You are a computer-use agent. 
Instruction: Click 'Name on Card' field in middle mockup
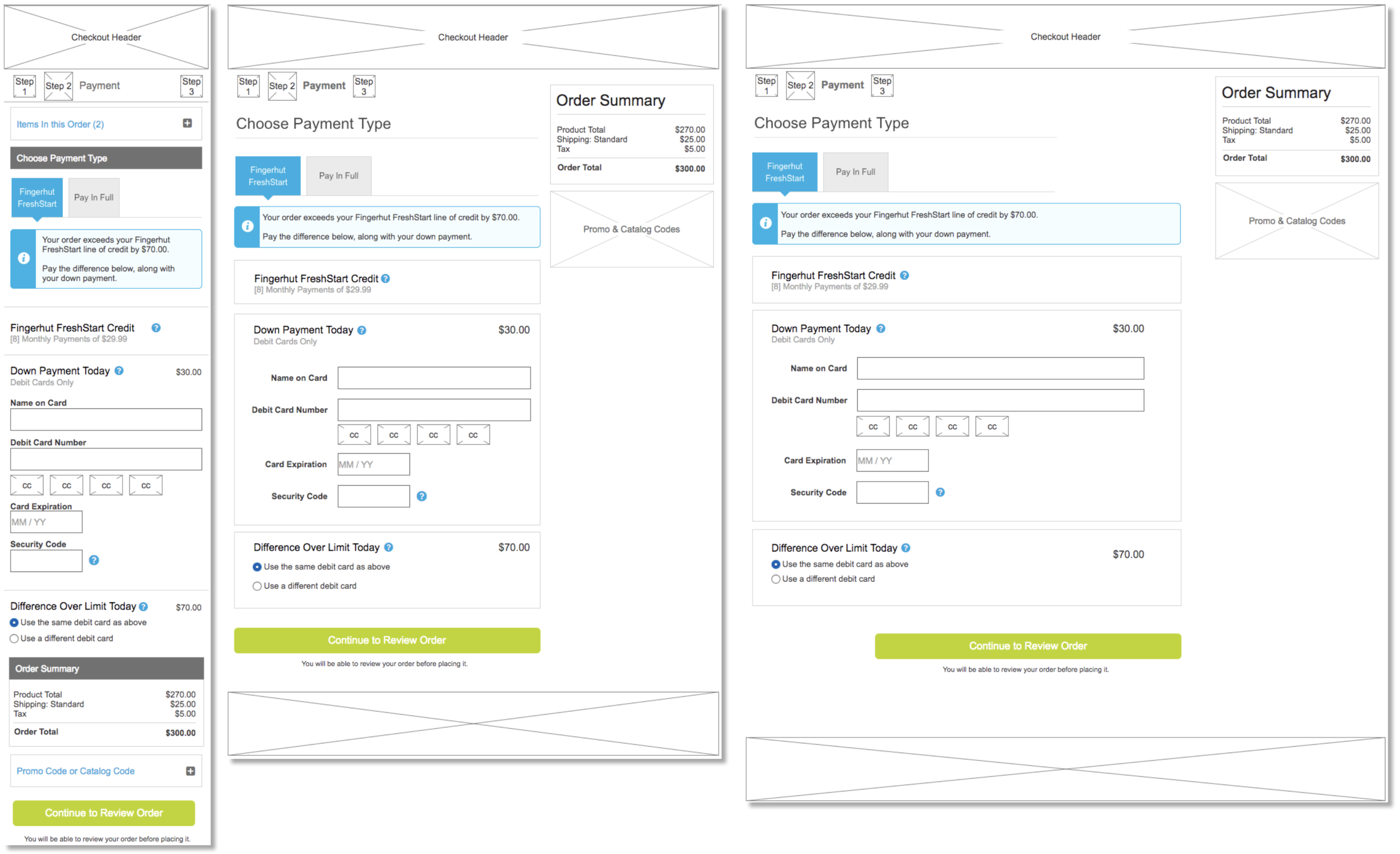[x=434, y=378]
